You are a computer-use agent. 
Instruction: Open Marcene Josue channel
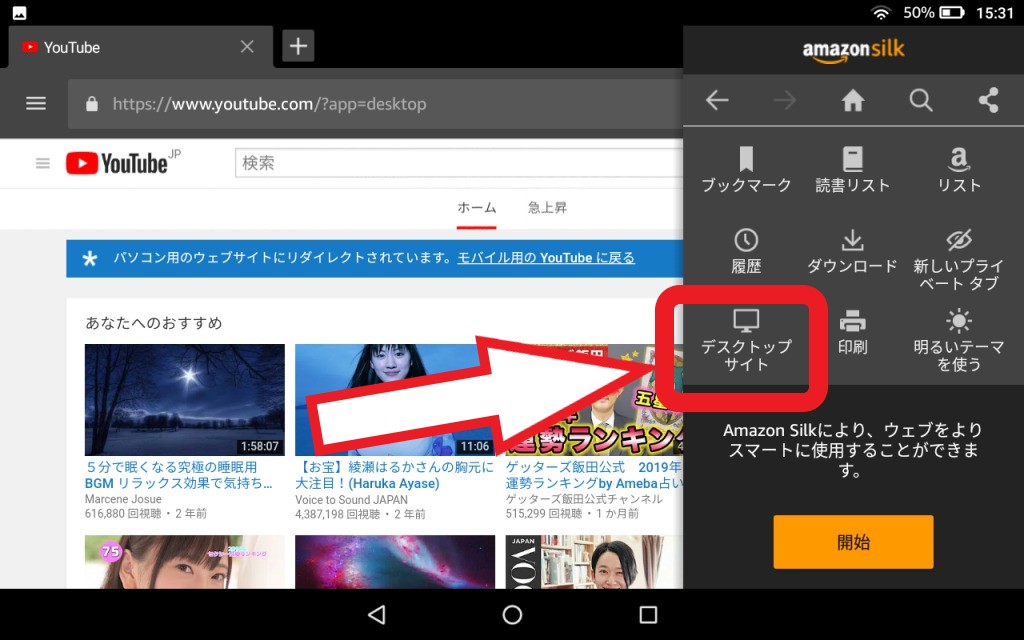[x=123, y=499]
